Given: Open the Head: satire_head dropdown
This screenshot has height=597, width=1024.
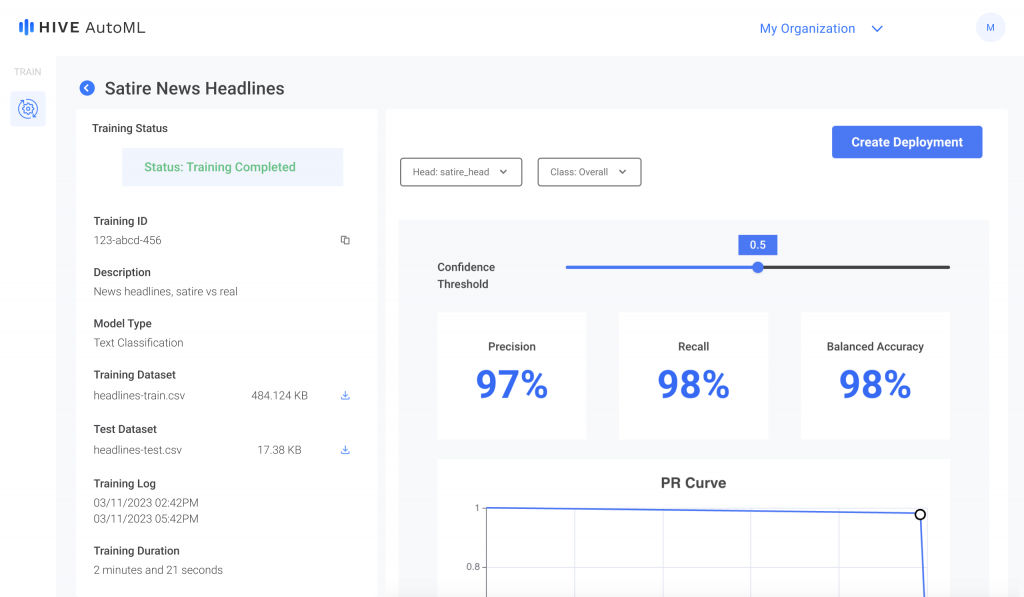Looking at the screenshot, I should pos(461,172).
